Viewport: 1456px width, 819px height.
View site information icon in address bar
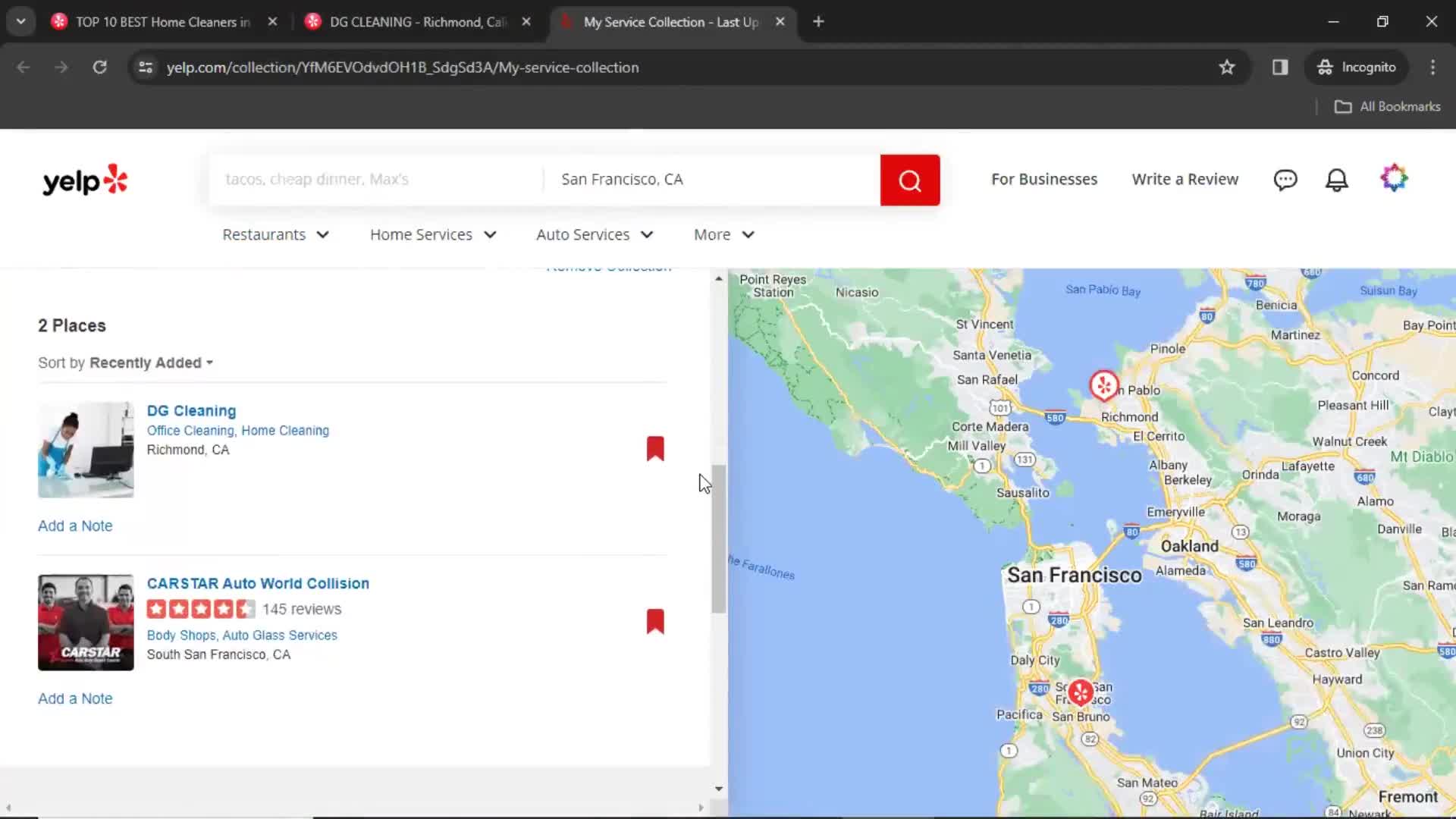(146, 67)
